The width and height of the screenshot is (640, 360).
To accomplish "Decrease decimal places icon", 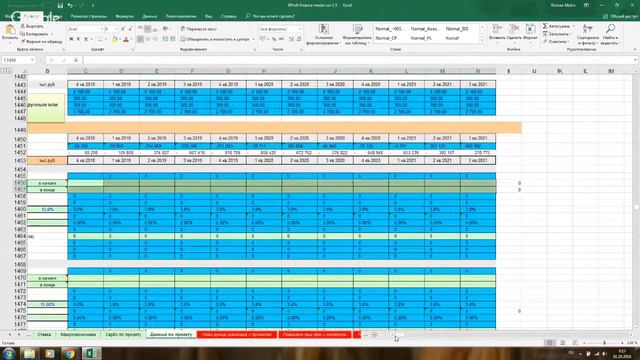I will click(299, 39).
